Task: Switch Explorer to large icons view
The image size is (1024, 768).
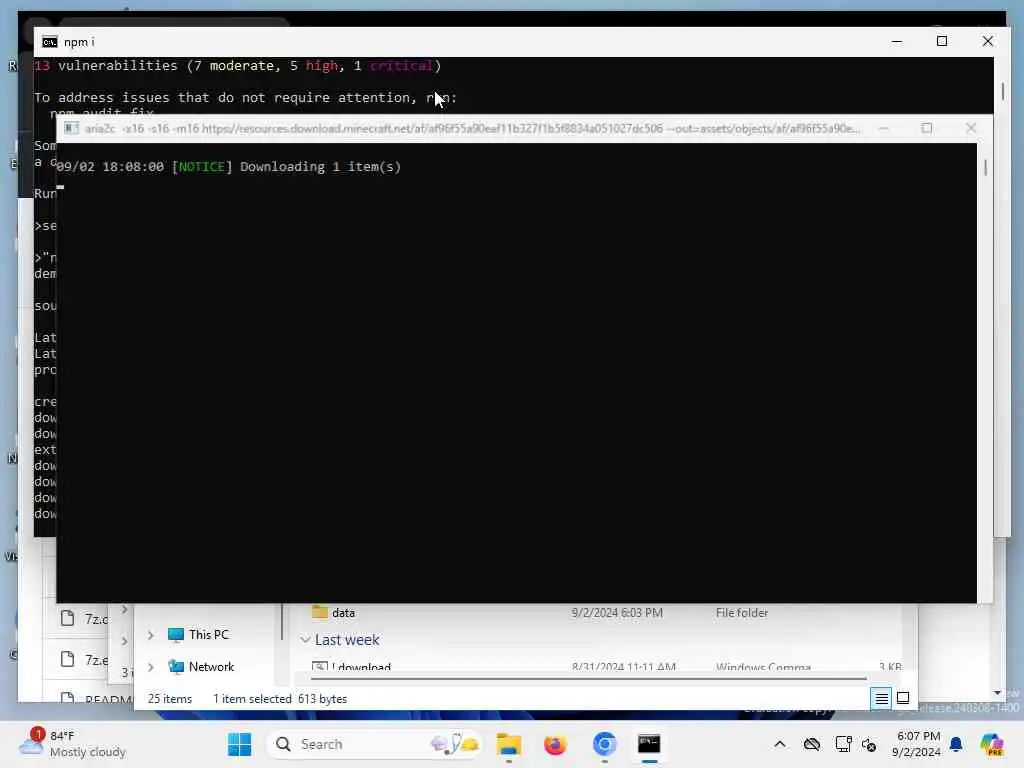Action: [x=903, y=698]
